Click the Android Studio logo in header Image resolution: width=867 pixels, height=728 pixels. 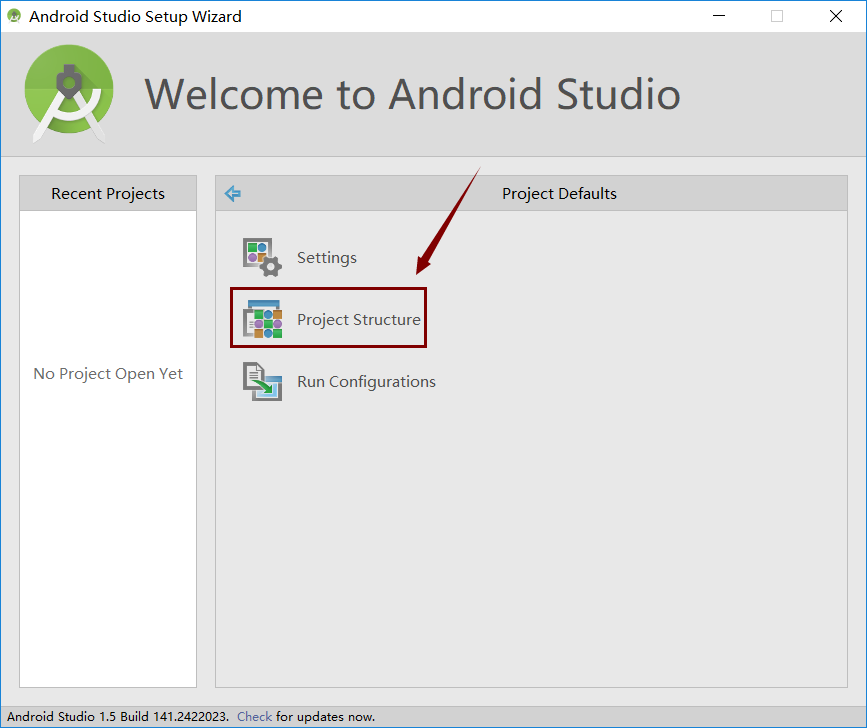(69, 93)
